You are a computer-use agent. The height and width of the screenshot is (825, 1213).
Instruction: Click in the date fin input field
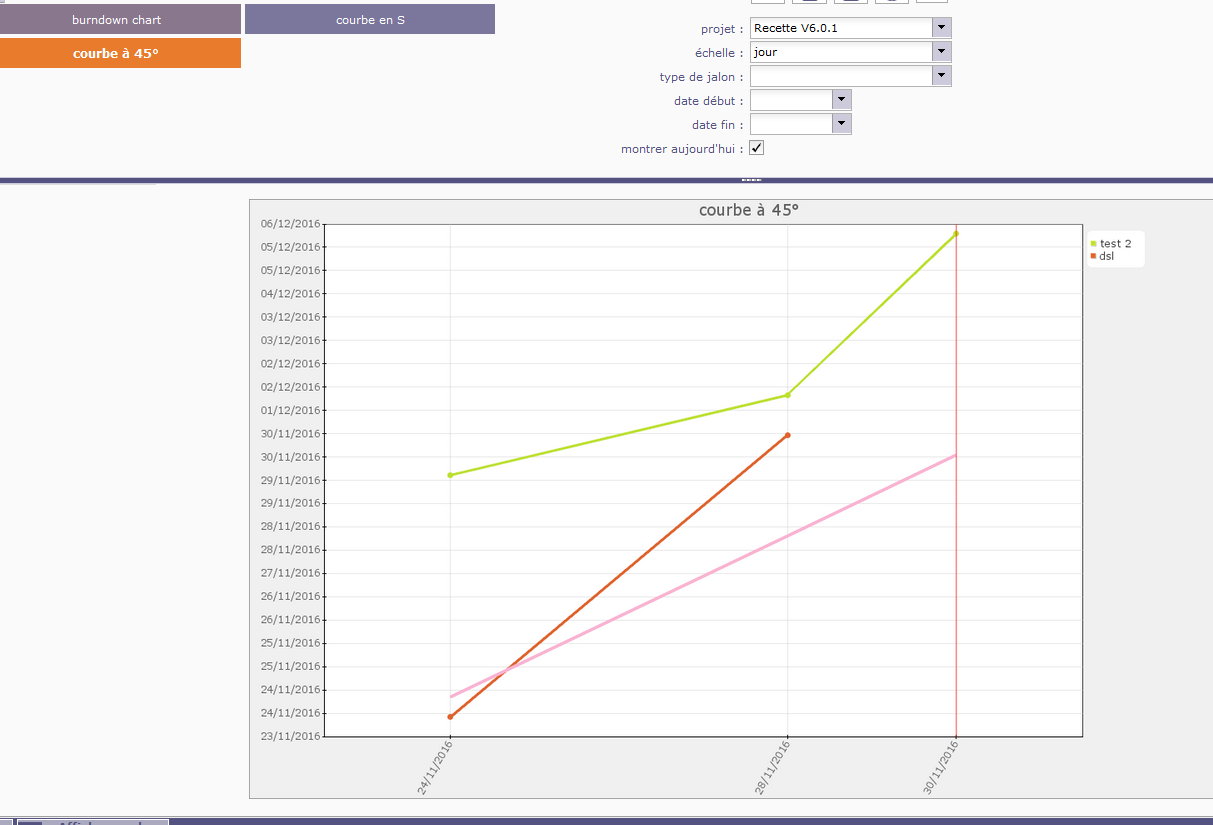point(791,124)
